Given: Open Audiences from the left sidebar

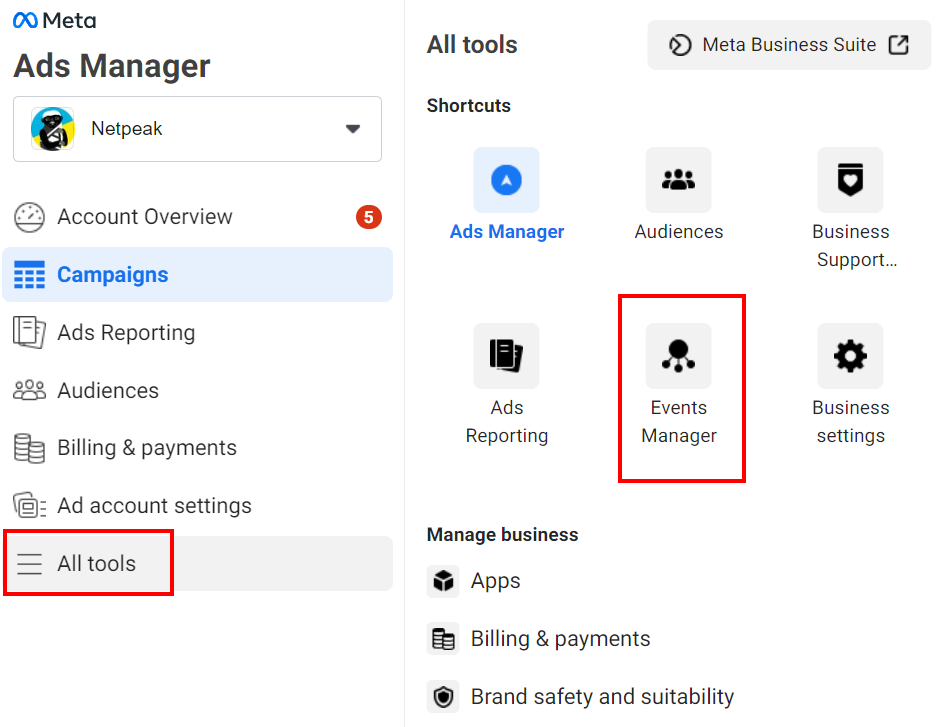Looking at the screenshot, I should pos(197,391).
